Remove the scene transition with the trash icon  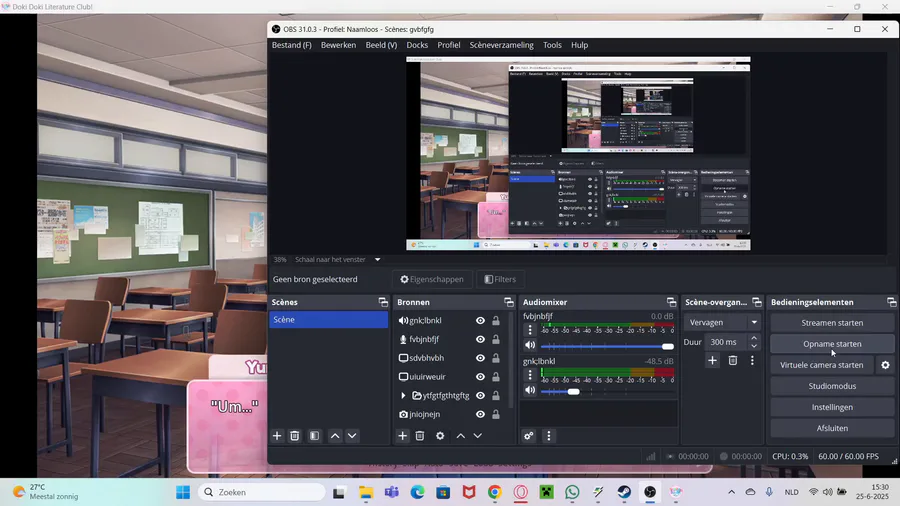click(733, 360)
